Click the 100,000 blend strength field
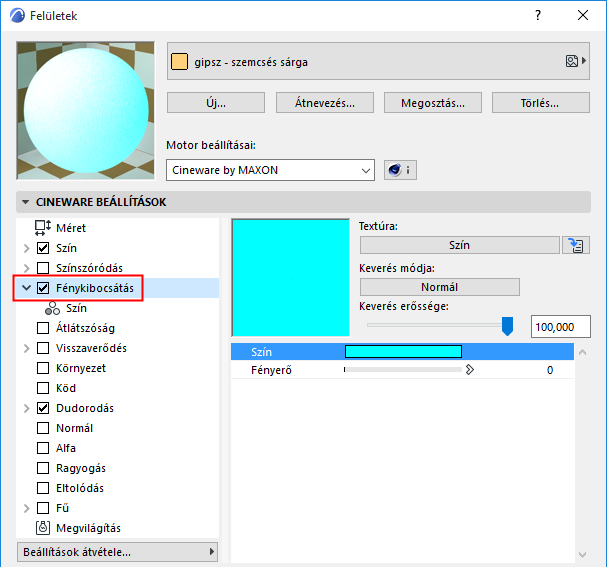 pyautogui.click(x=561, y=326)
